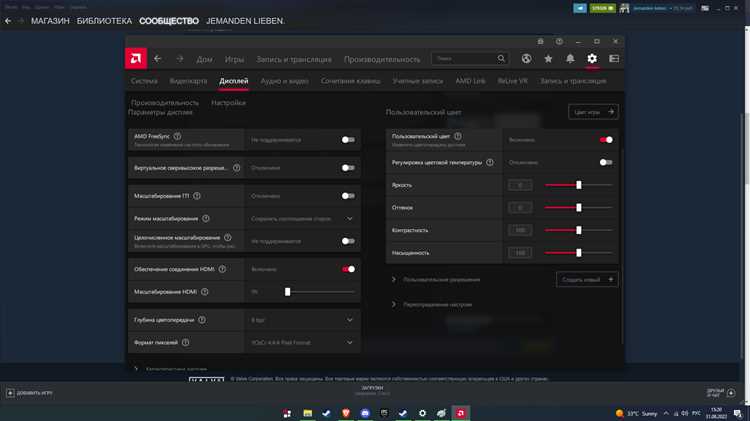Image resolution: width=750 pixels, height=421 pixels.
Task: Click the AMD logo in Radeon Software
Action: tap(136, 59)
